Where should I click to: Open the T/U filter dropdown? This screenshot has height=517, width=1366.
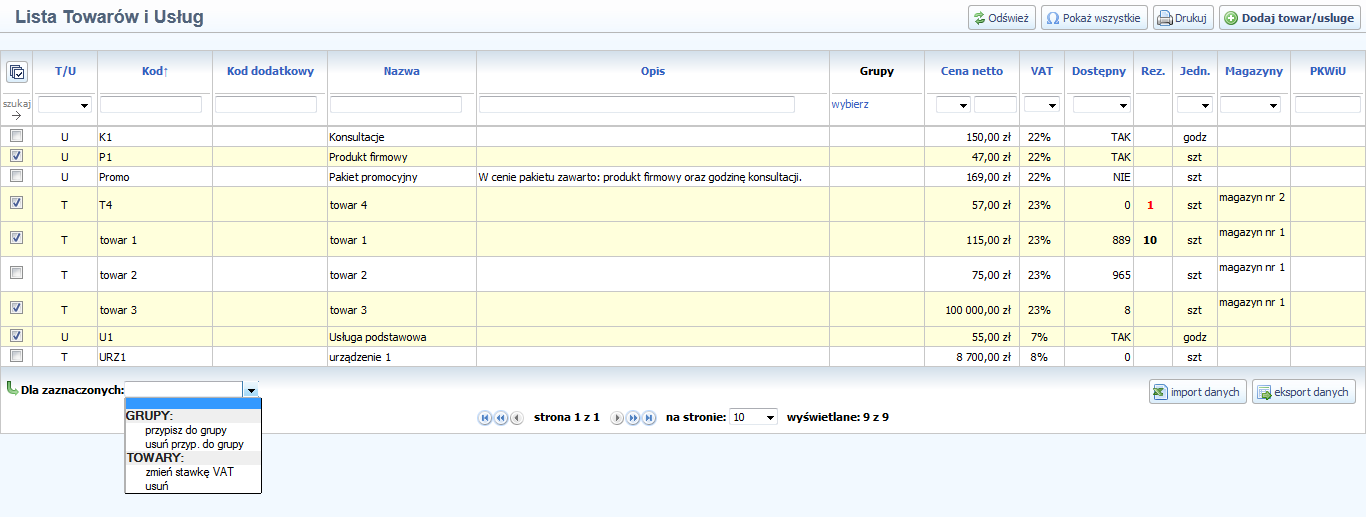65,105
